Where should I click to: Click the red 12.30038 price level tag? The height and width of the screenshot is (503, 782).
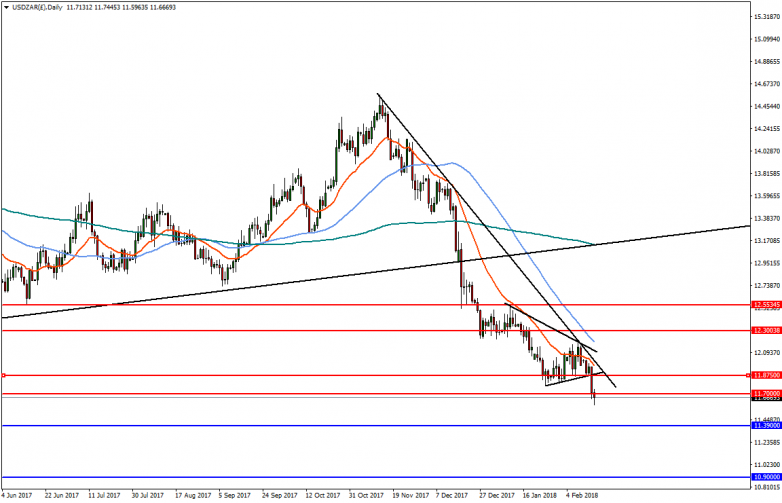(x=766, y=330)
